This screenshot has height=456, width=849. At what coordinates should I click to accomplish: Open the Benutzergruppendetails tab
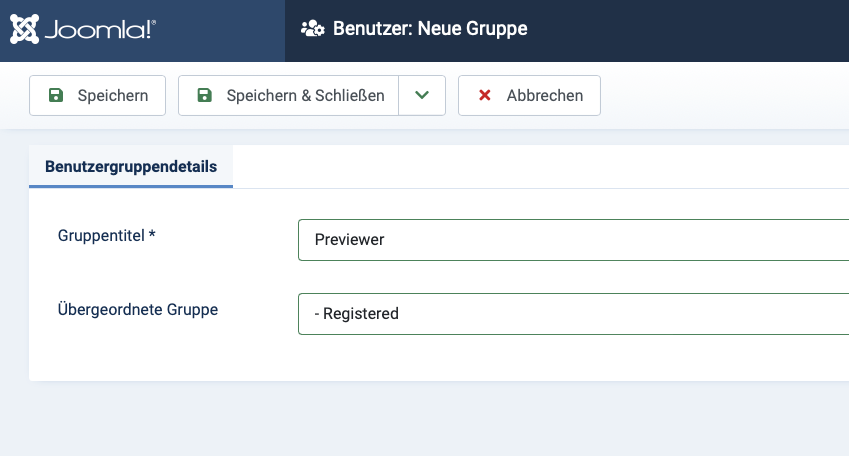tap(131, 167)
